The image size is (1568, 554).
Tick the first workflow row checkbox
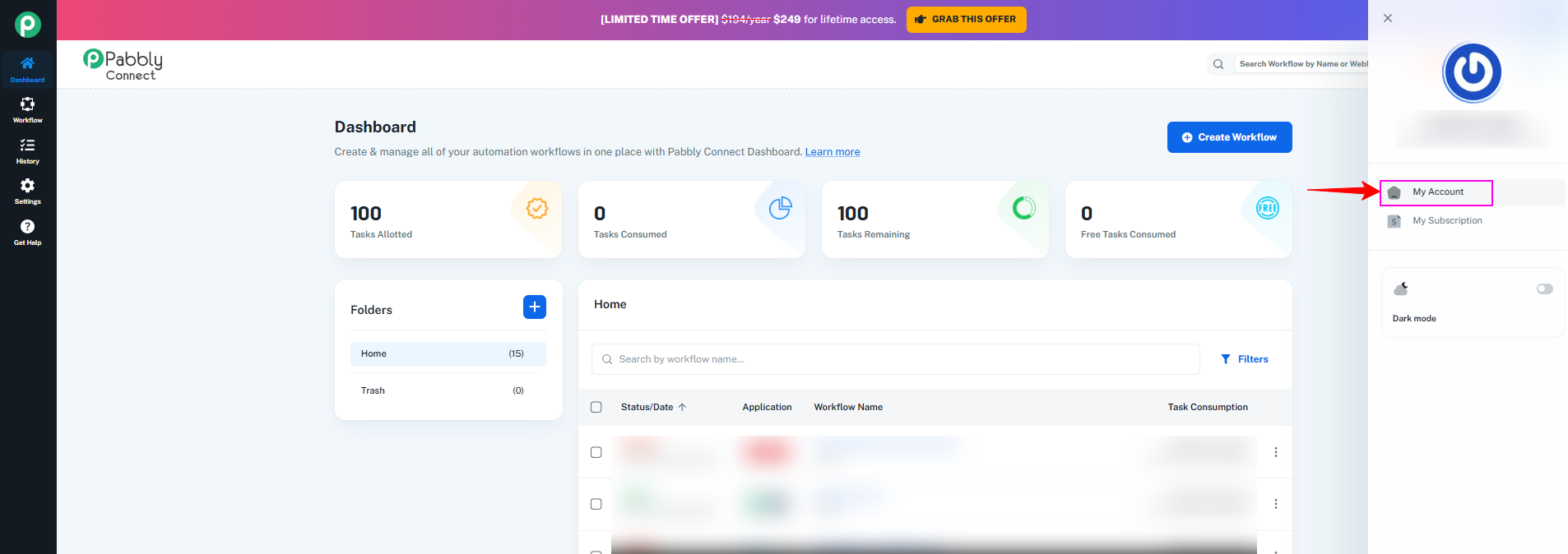pyautogui.click(x=596, y=452)
